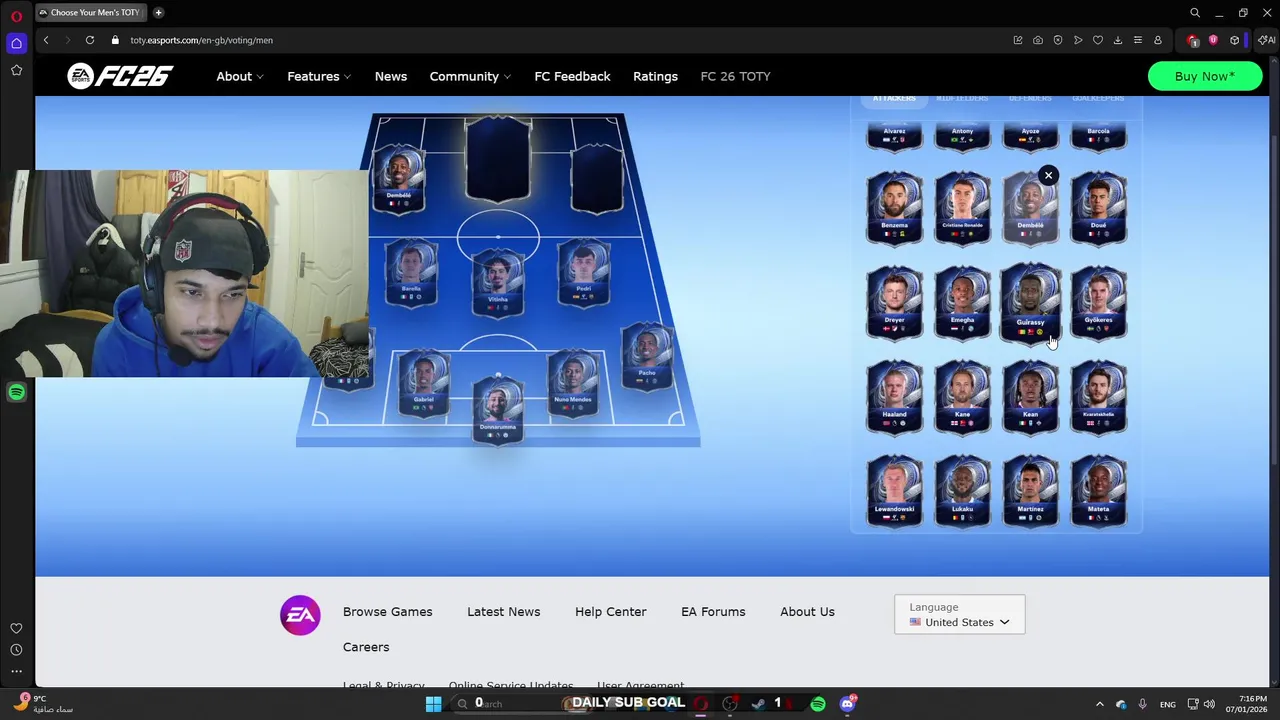Select the Gyökeres player card

click(x=1098, y=302)
